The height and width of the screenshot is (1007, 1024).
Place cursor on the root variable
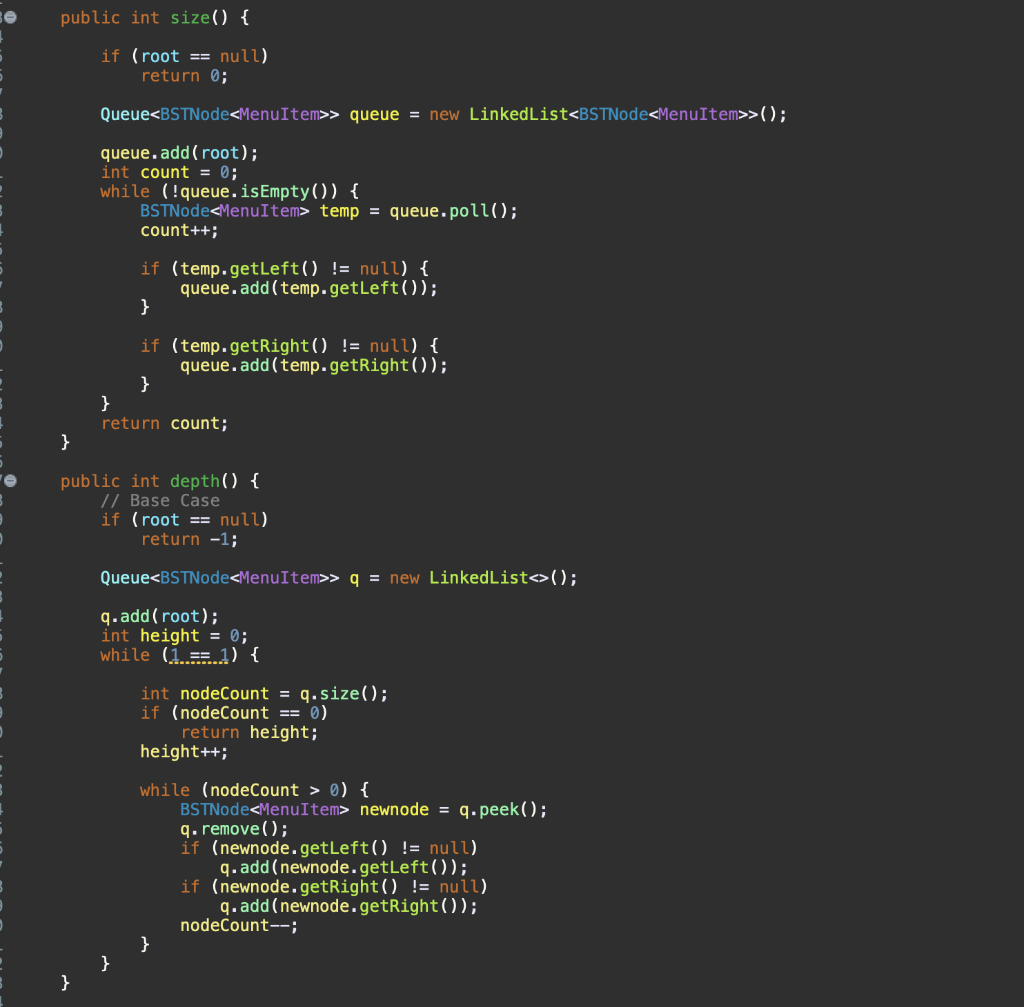point(160,56)
